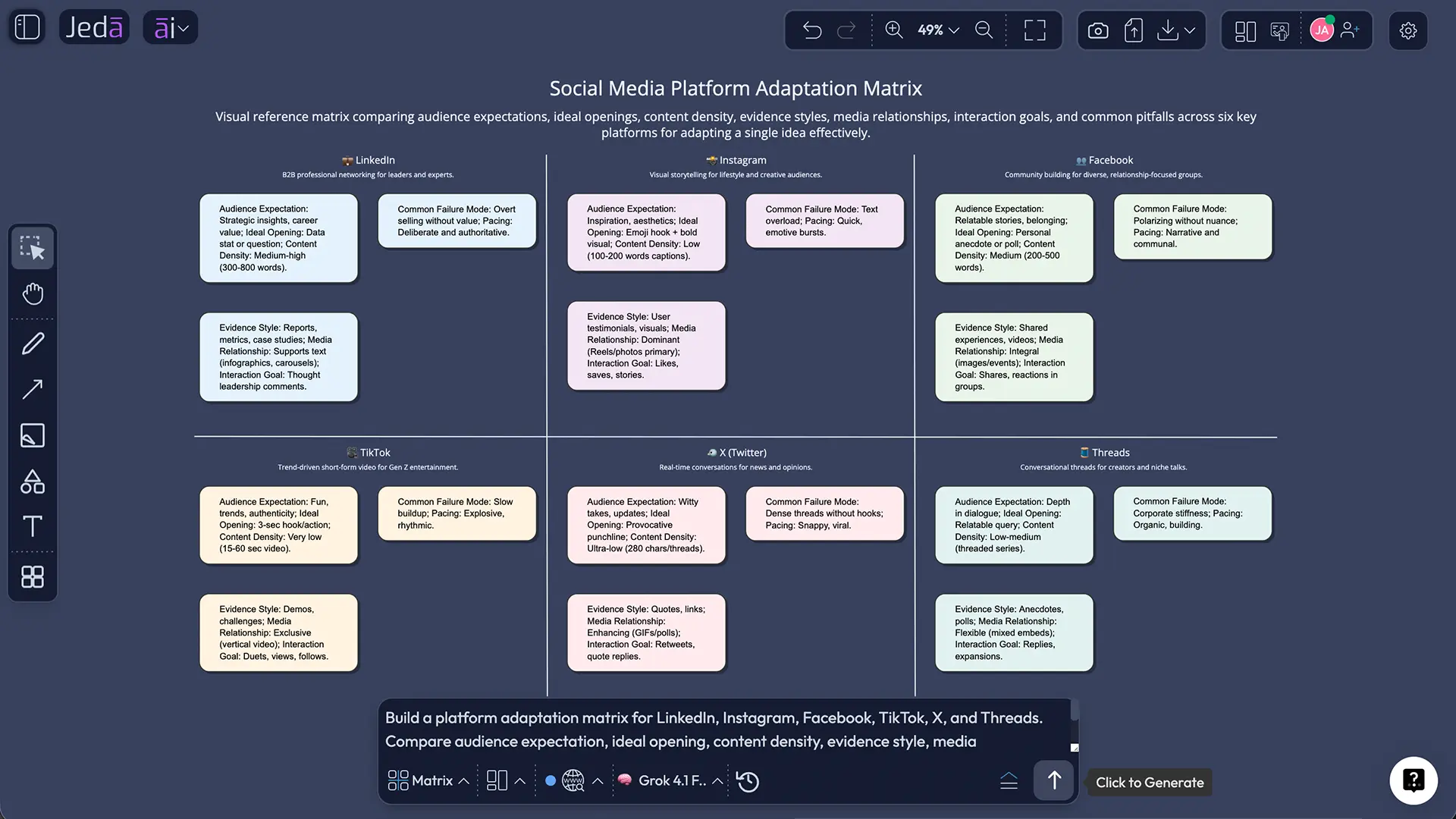
Task: Select Instagram Common Failure Mode card
Action: pos(825,221)
